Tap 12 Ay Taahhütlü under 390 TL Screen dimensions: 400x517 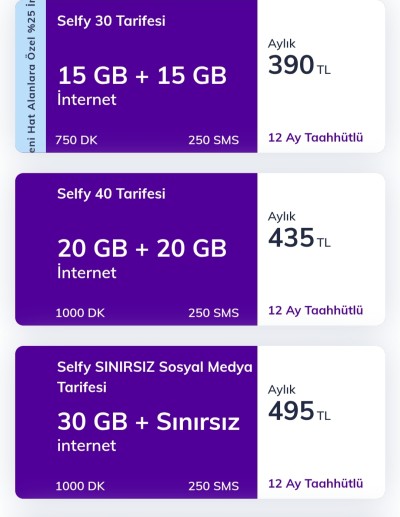click(x=315, y=138)
